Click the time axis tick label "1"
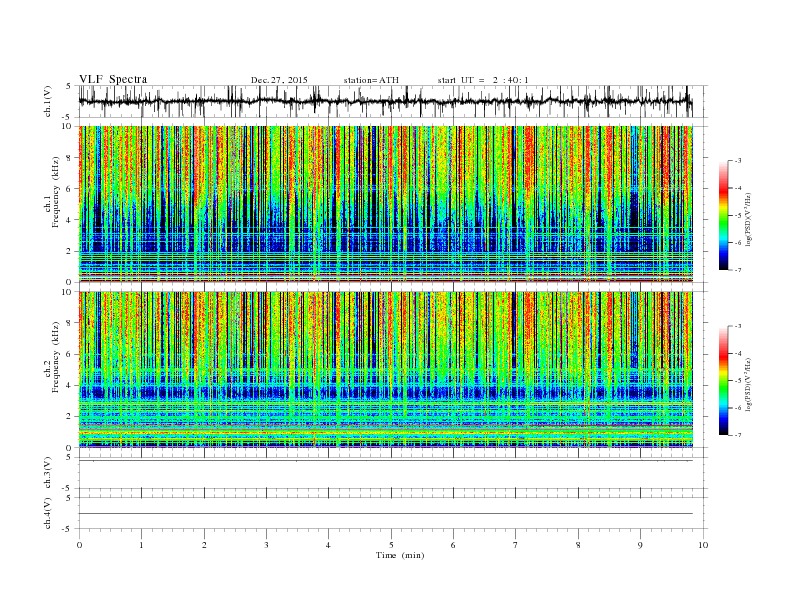This screenshot has width=792, height=612. coord(141,545)
